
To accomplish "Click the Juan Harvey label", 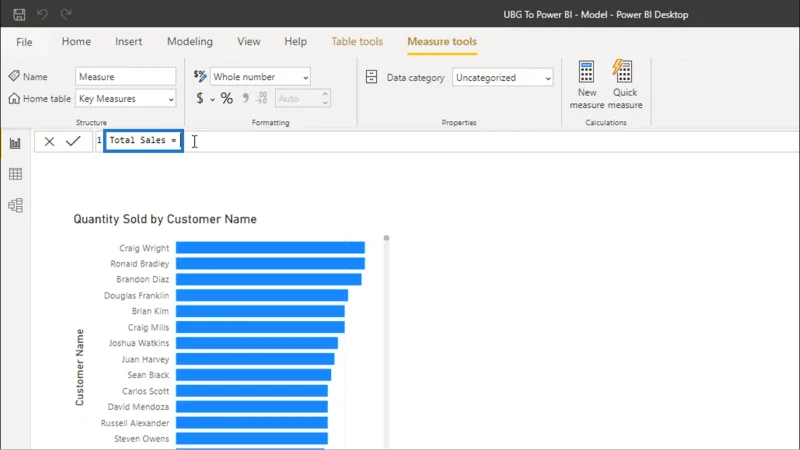I will tap(145, 359).
